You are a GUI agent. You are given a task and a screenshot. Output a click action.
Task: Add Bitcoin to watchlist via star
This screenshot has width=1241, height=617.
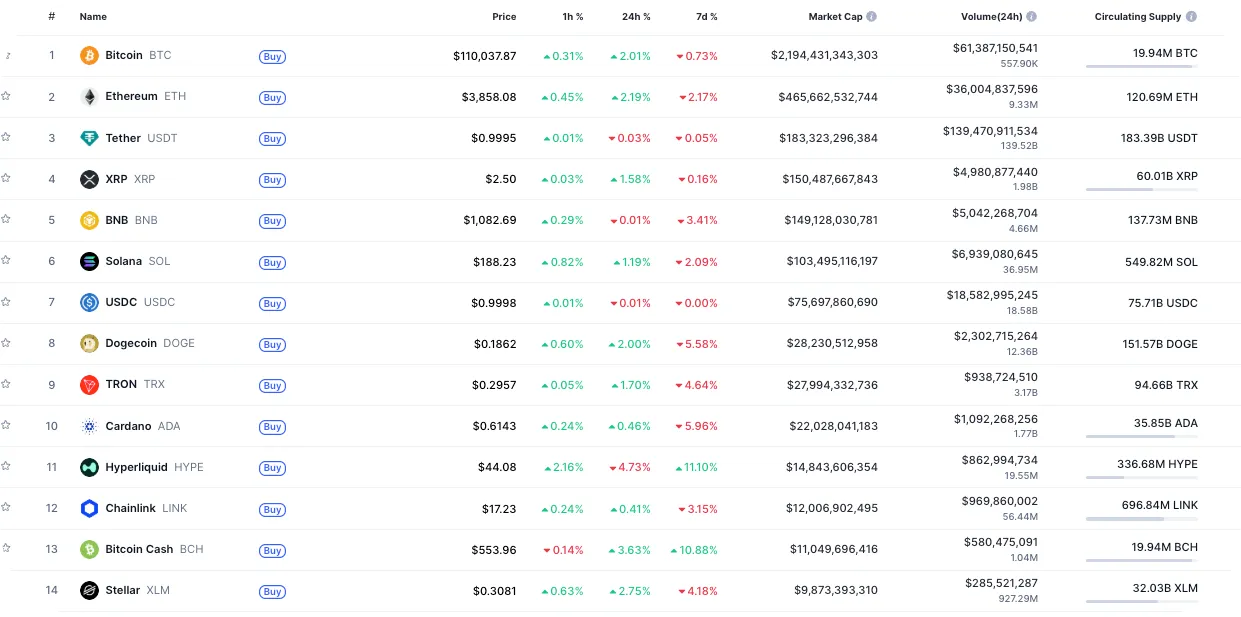click(x=9, y=56)
